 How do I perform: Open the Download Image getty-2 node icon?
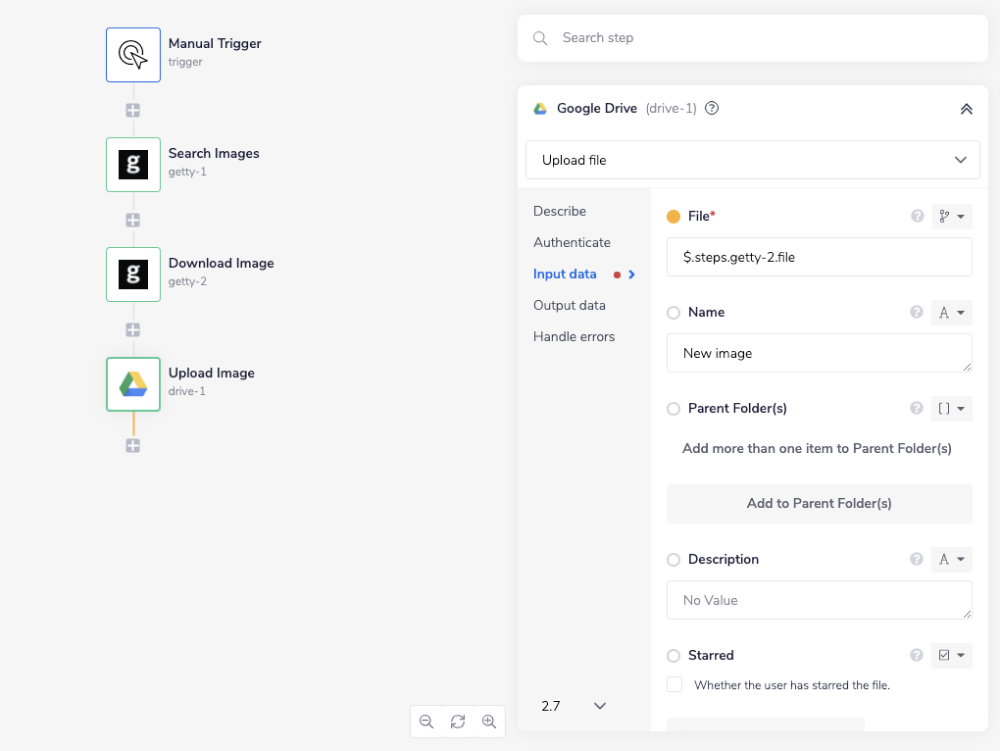click(133, 274)
